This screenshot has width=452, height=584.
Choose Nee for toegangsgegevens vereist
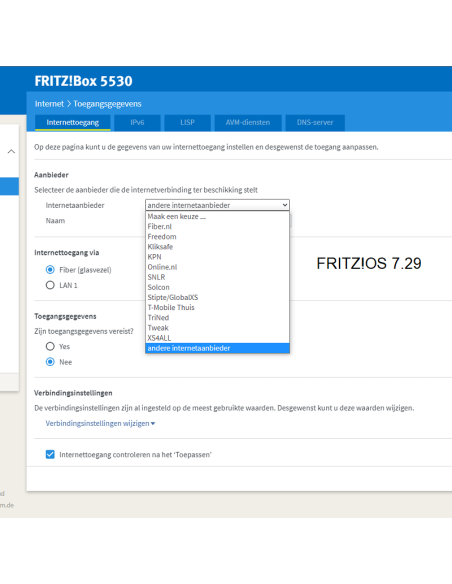coord(50,362)
